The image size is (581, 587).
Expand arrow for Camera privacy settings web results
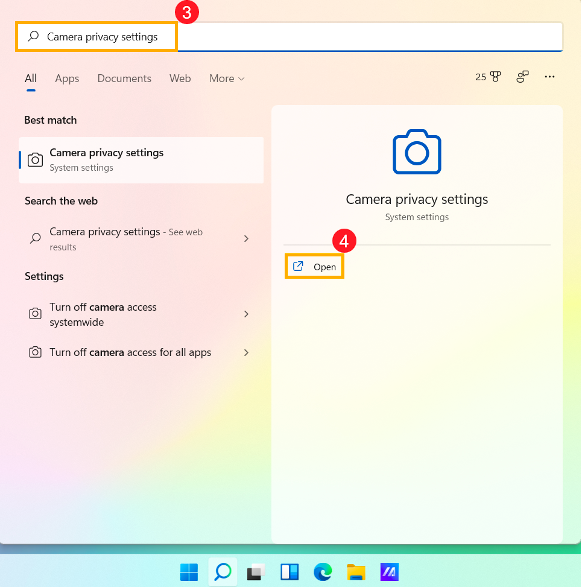click(x=246, y=238)
